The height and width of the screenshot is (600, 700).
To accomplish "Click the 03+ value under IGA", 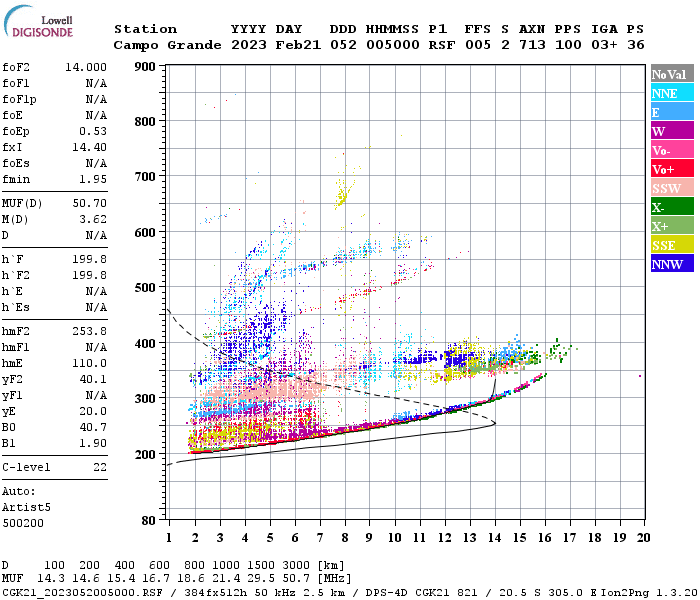I will click(x=604, y=45).
